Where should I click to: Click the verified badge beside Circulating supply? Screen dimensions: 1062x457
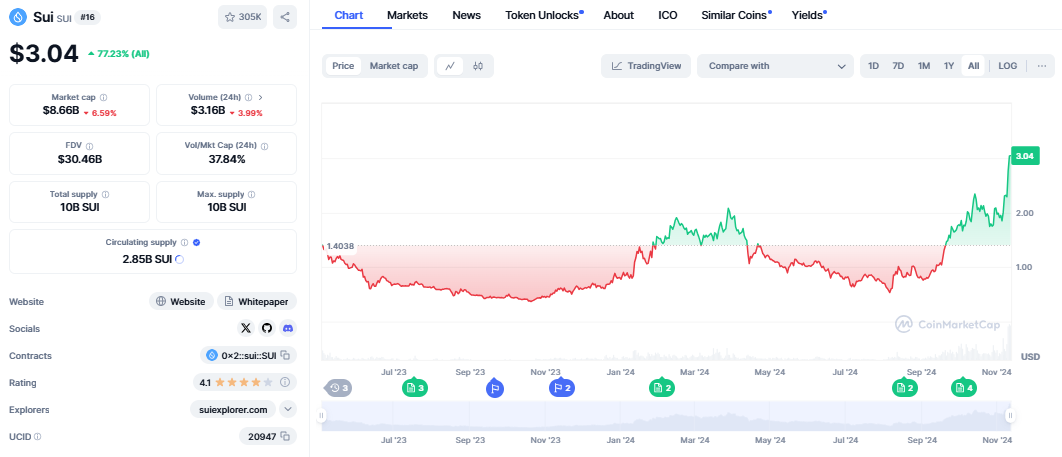(196, 242)
